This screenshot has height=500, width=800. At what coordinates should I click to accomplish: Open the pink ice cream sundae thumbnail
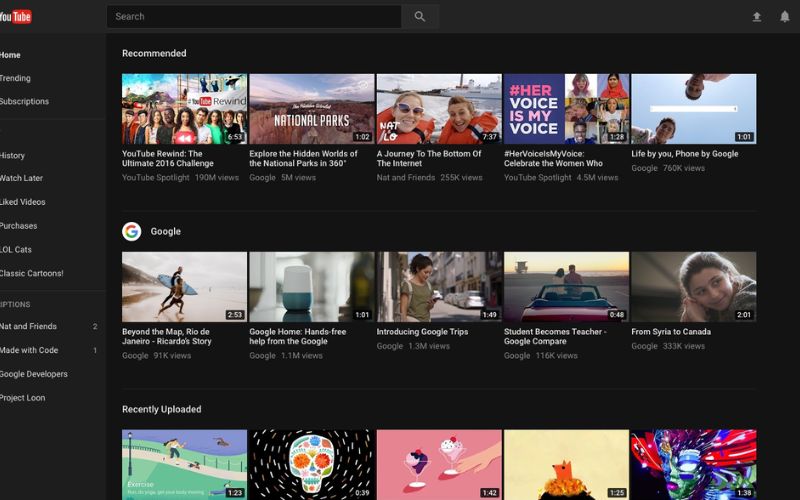click(439, 464)
